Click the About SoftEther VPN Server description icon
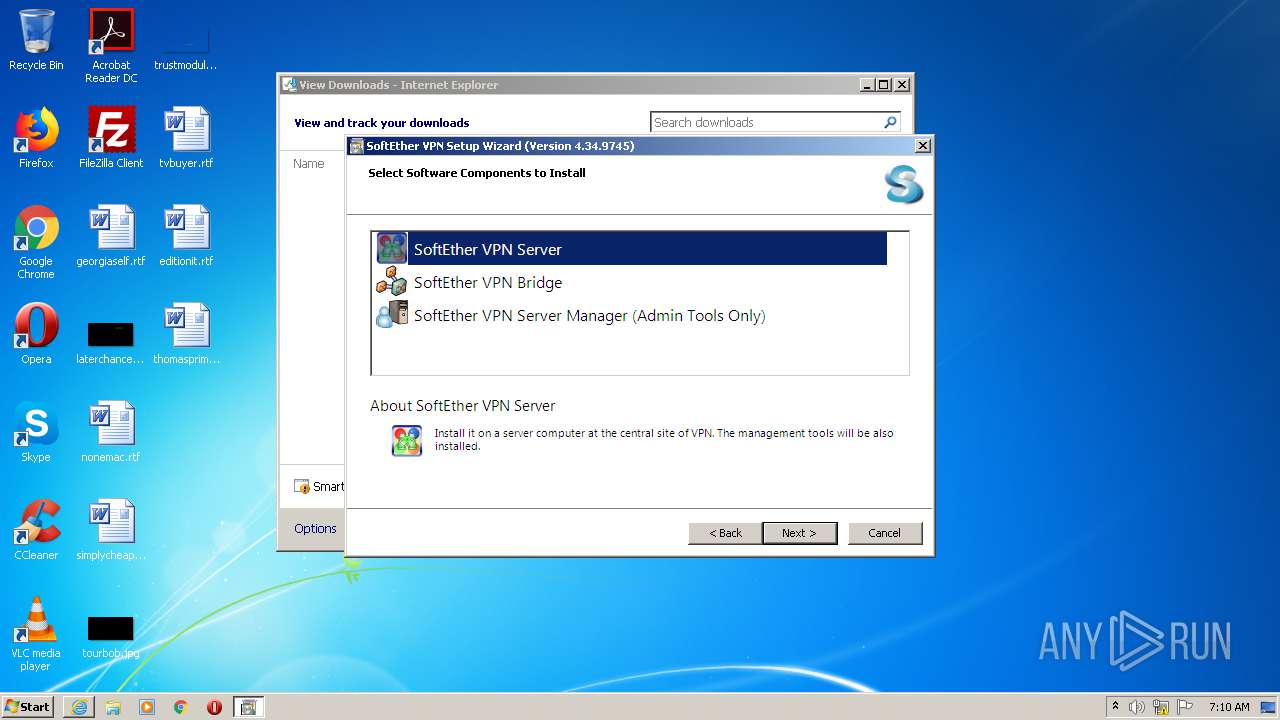 (407, 441)
